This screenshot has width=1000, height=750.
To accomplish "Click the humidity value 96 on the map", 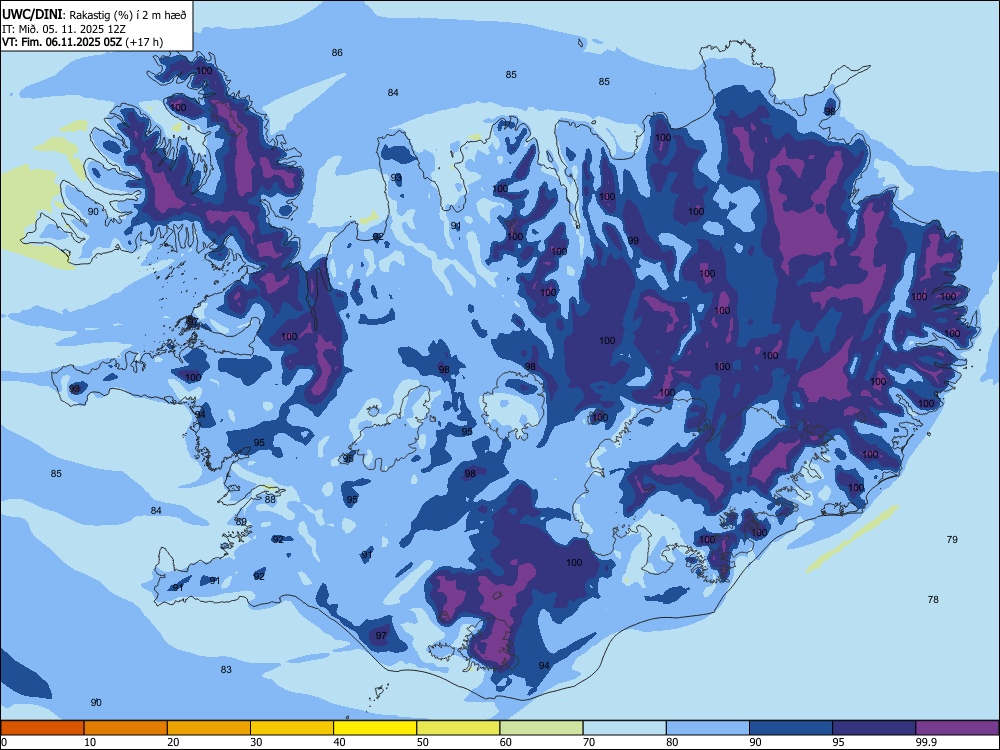I will [348, 459].
